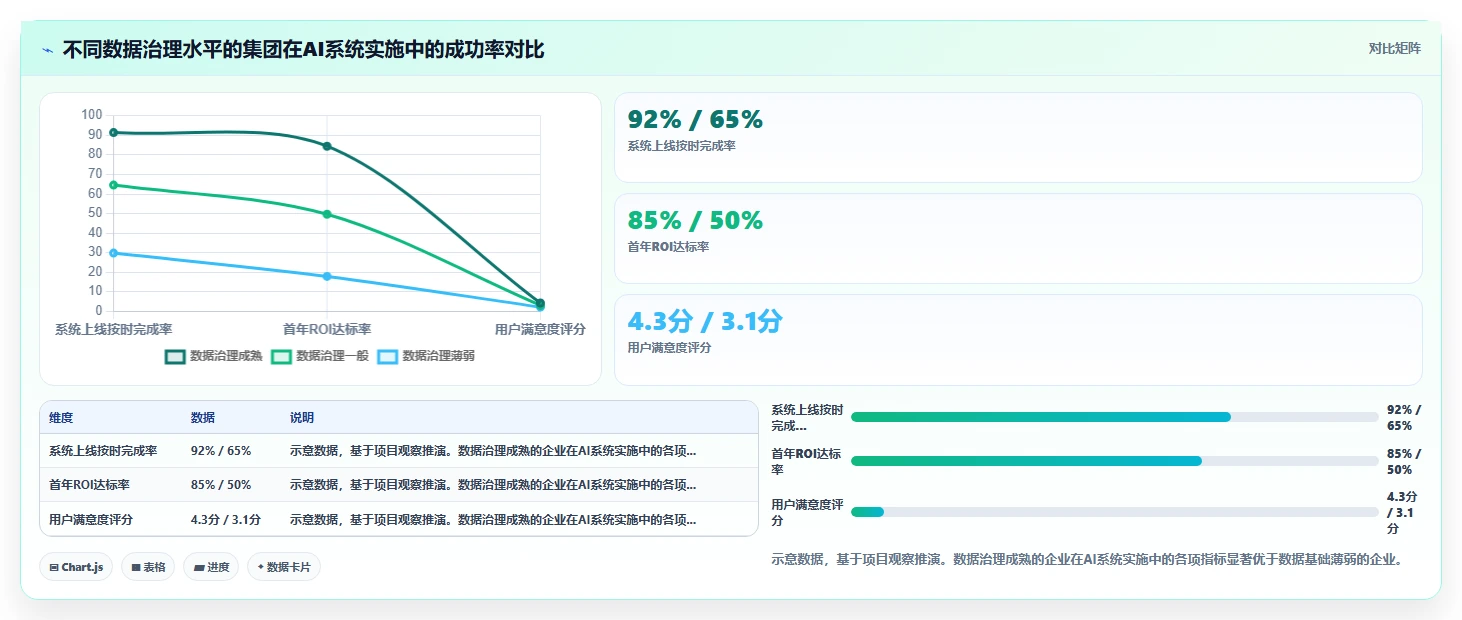Toggle the 数据治理薄弱 legend swatch
Viewport: 1462px width, 620px height.
click(388, 356)
